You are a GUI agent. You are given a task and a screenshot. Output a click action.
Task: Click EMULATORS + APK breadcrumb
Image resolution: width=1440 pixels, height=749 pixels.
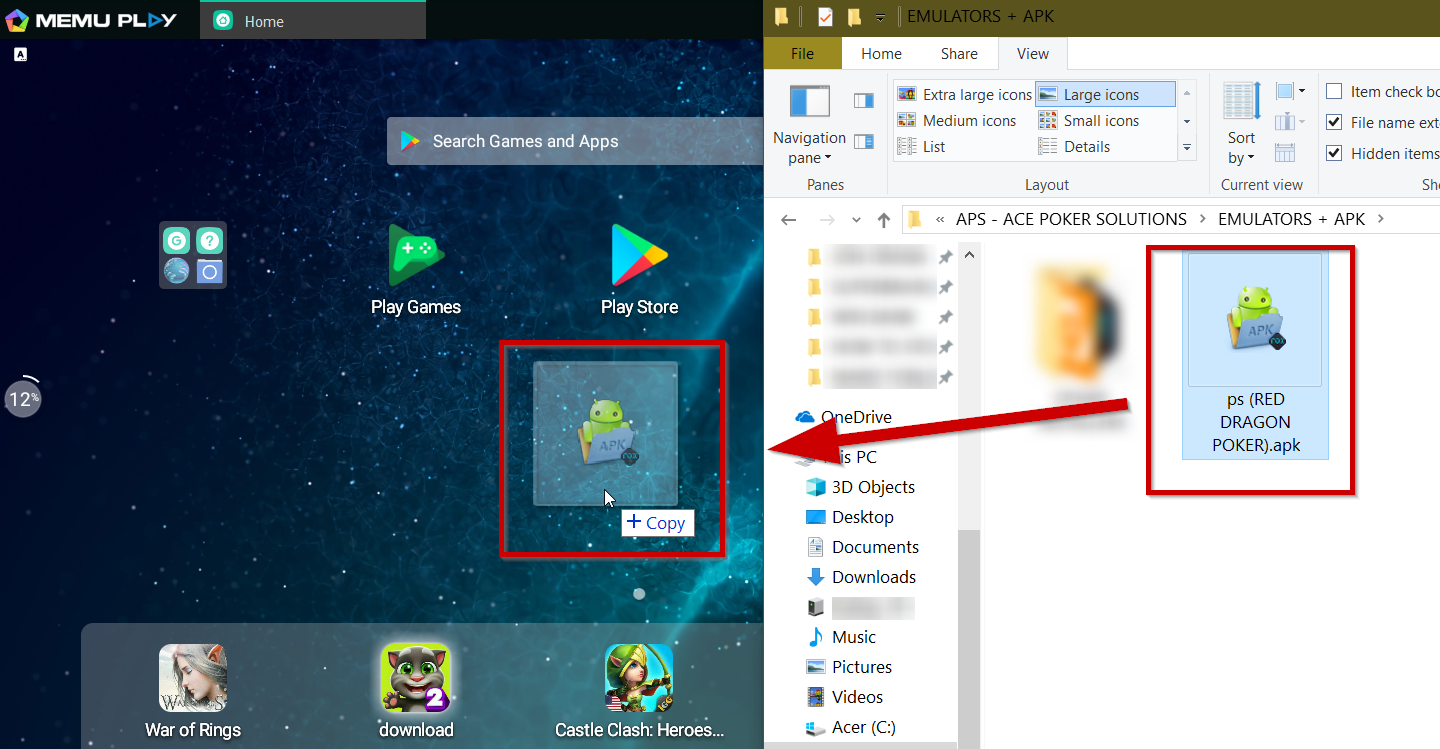pyautogui.click(x=1291, y=219)
